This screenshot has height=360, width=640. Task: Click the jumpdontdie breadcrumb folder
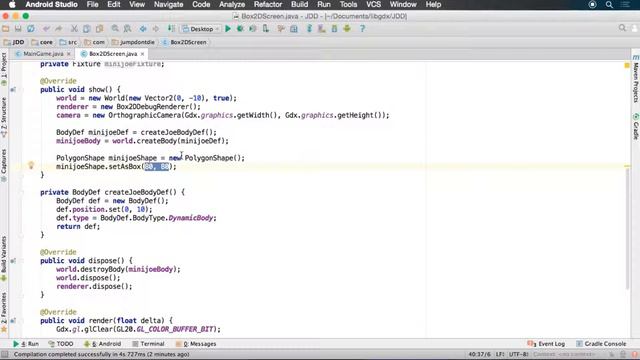133,42
